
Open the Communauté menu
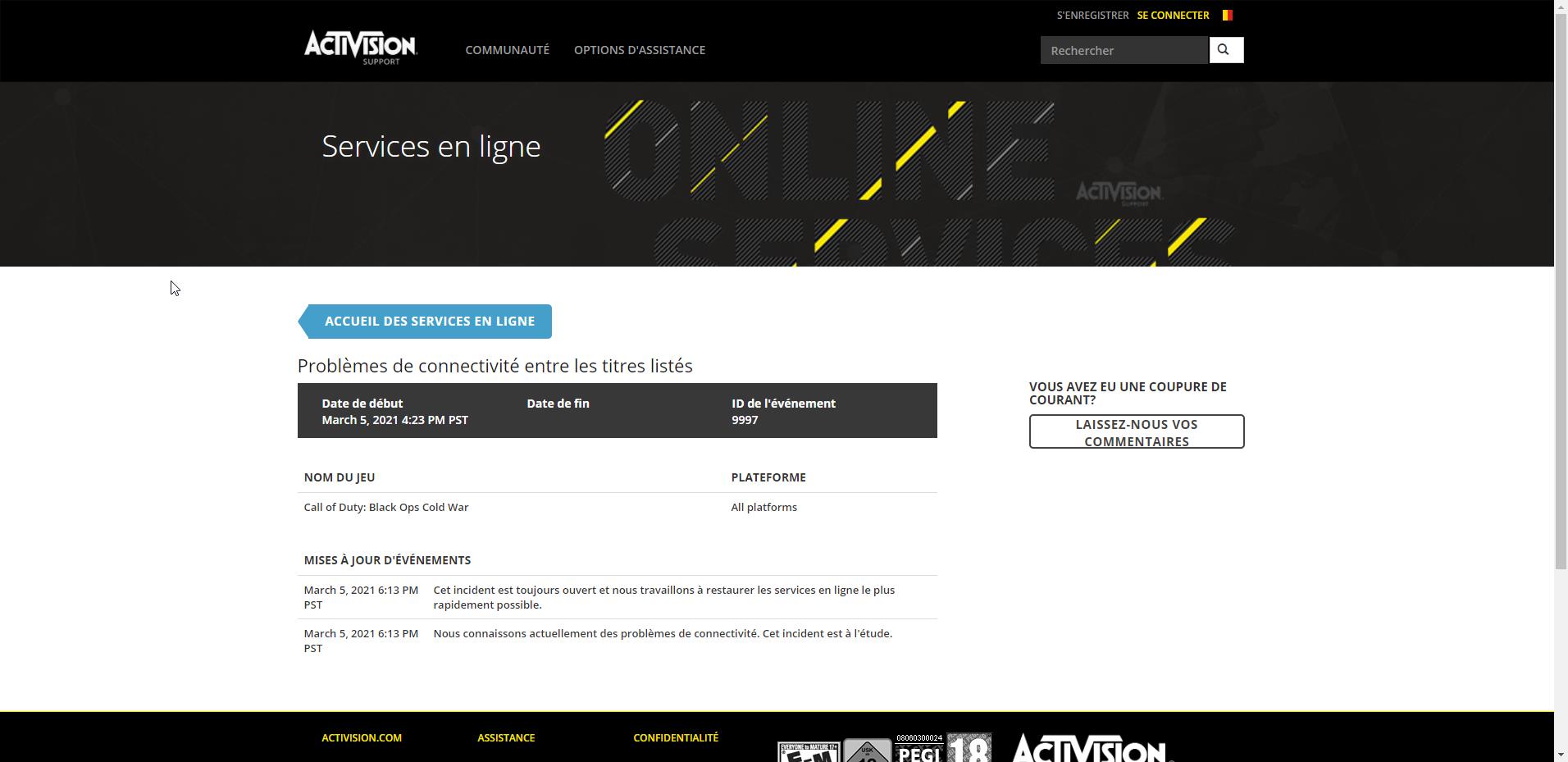tap(507, 50)
